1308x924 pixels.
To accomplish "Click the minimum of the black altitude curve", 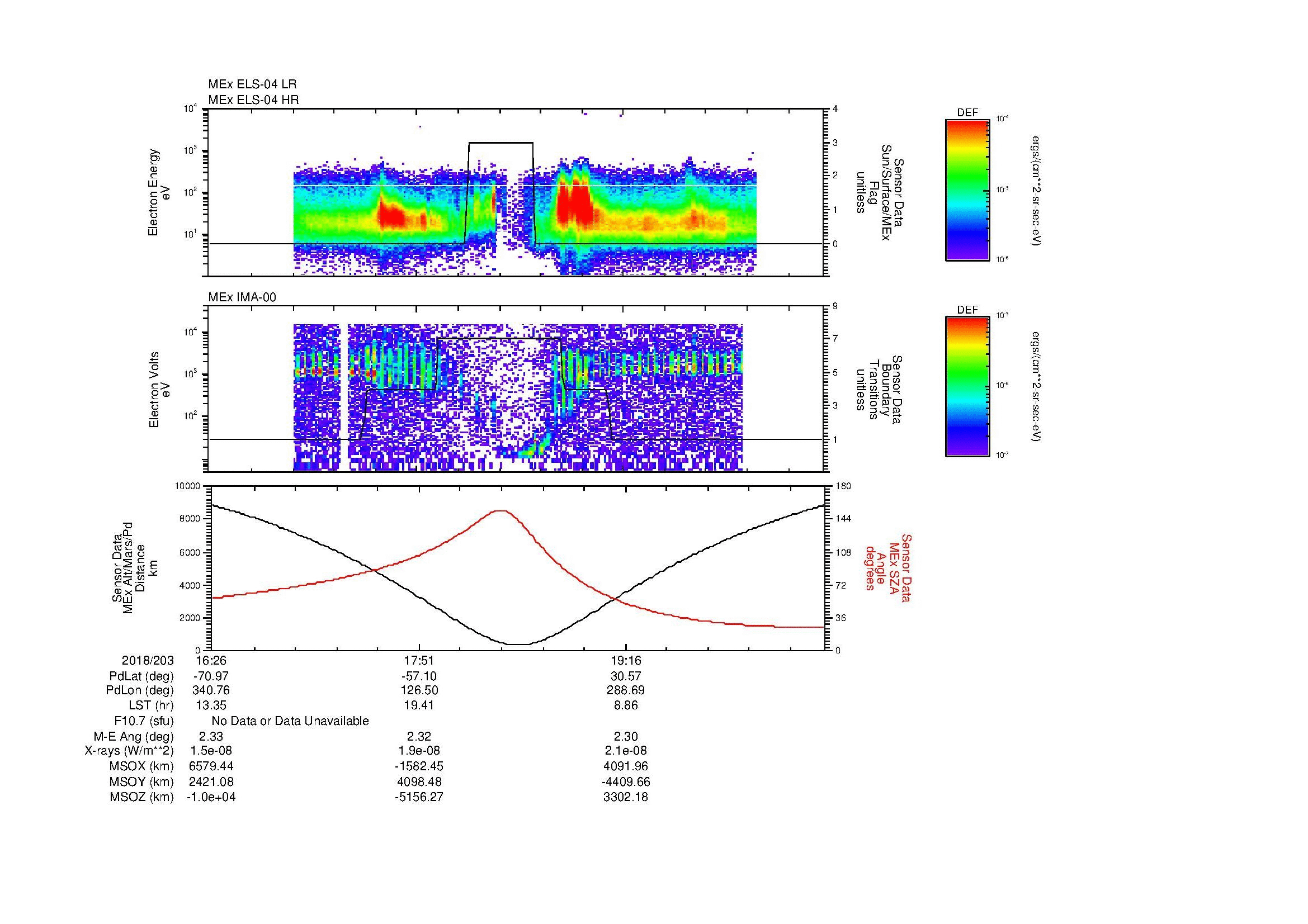I will 517,645.
